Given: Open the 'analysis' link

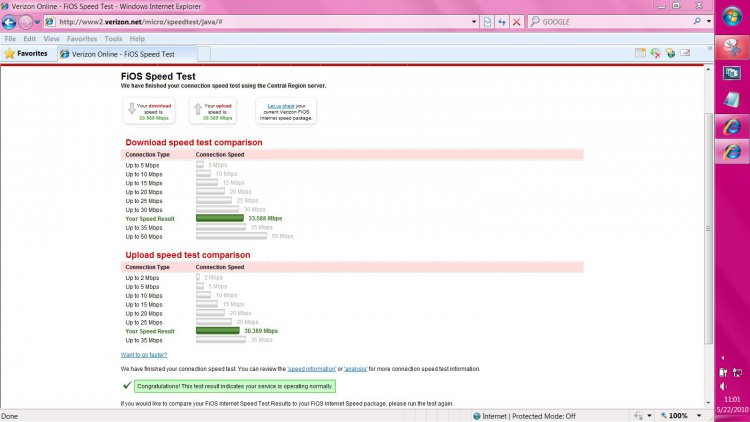Looking at the screenshot, I should [355, 369].
